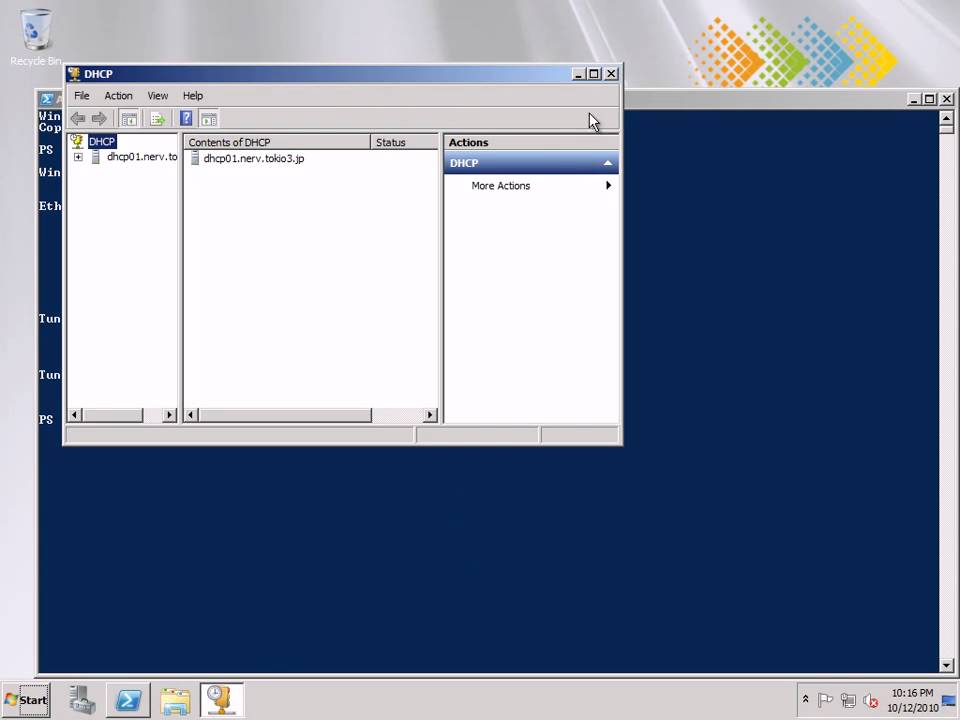Select the DHCP root node in the tree
This screenshot has width=960, height=720.
[x=102, y=141]
